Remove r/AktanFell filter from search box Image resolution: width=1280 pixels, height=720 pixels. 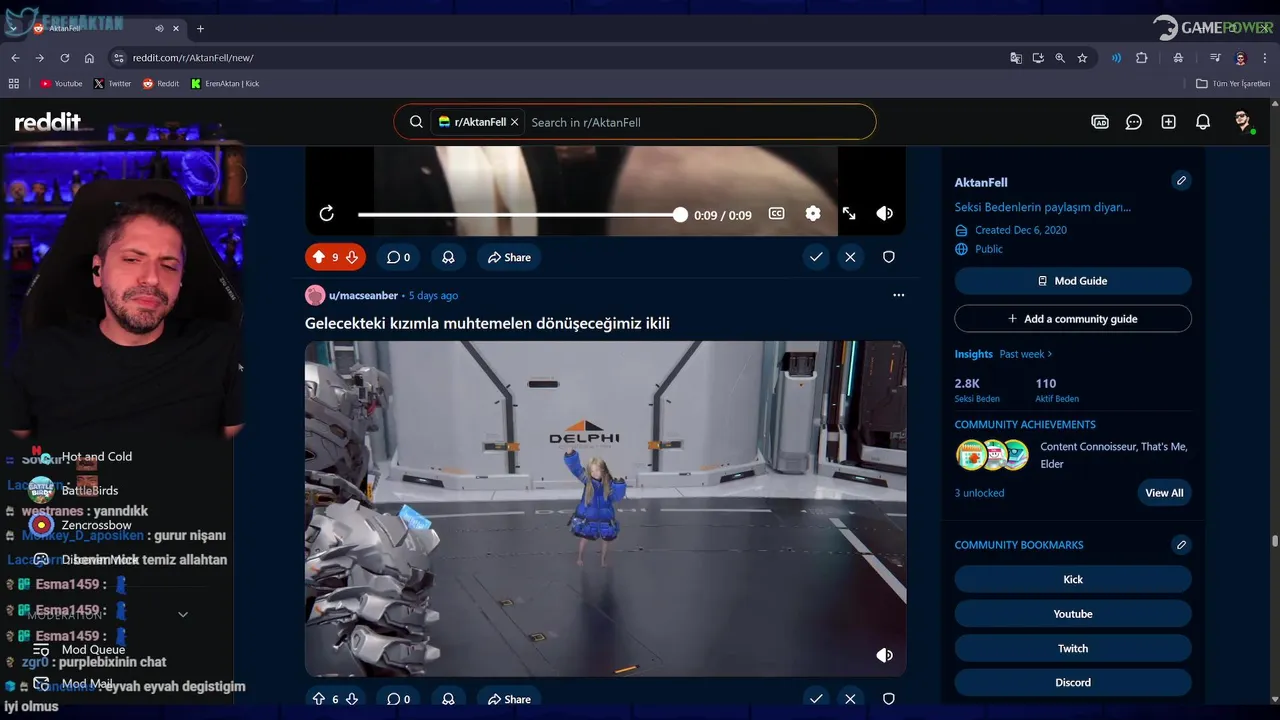pos(514,122)
